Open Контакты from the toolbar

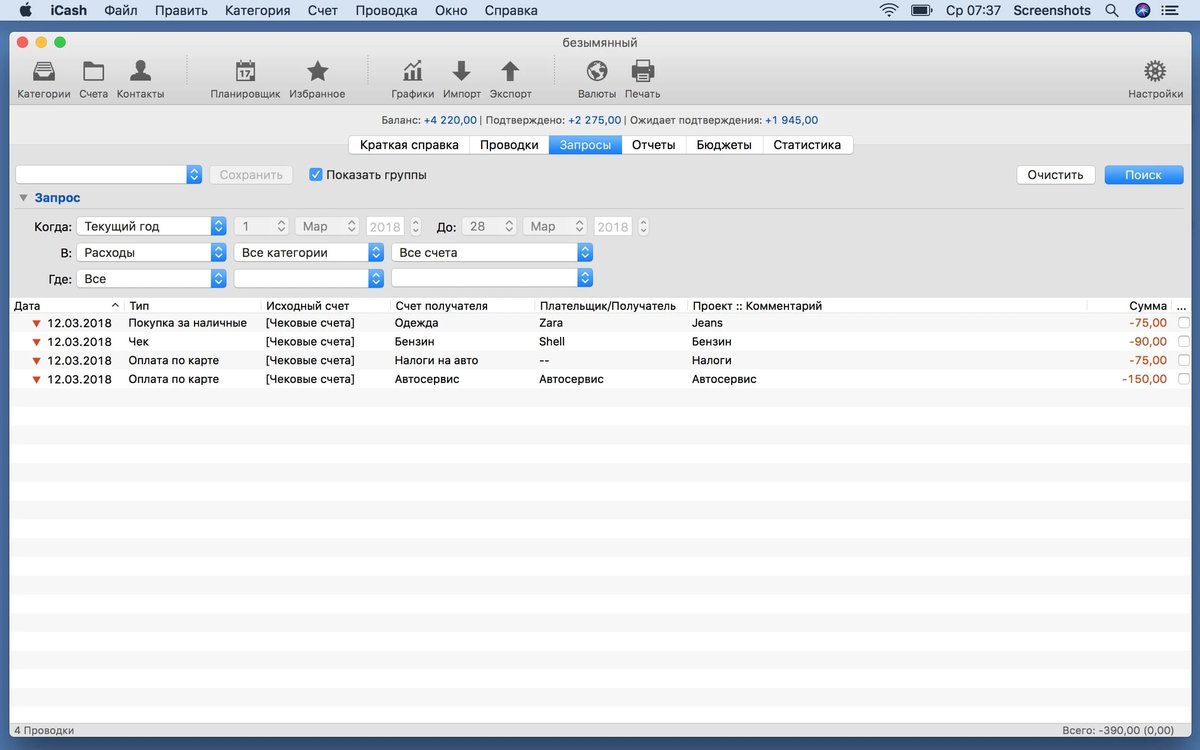click(140, 72)
